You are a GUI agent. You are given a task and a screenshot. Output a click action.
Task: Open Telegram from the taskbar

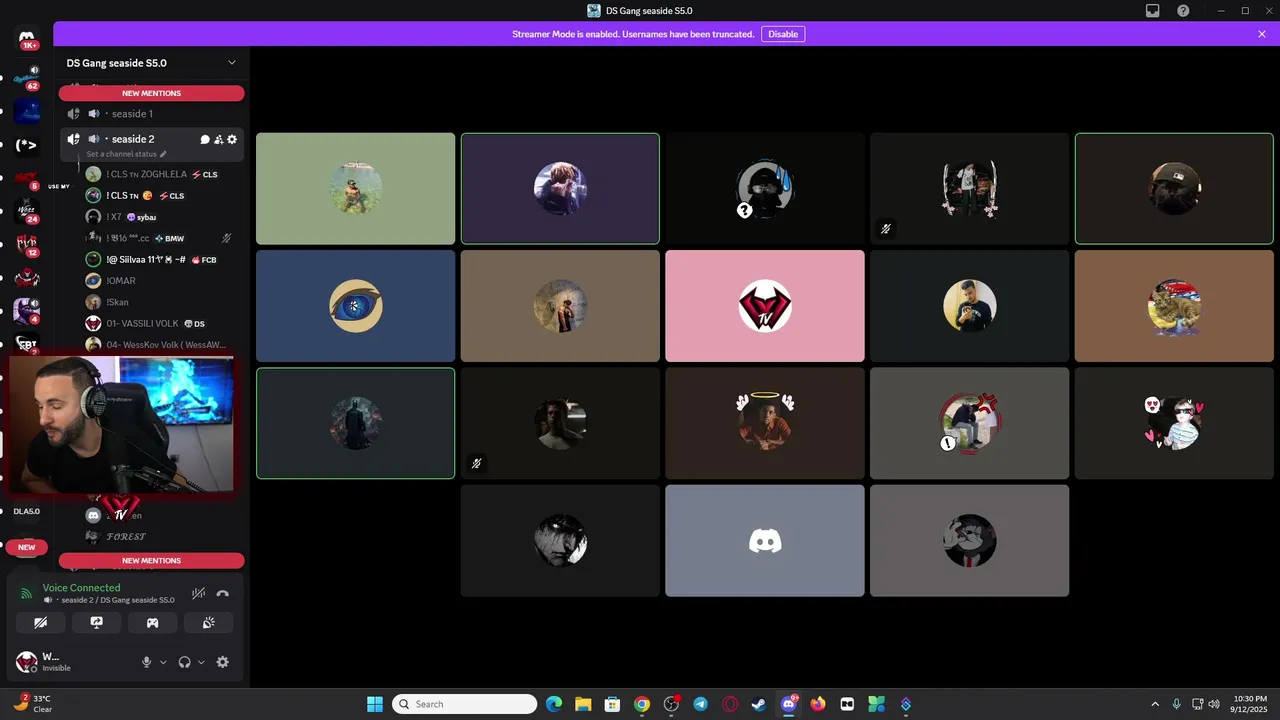[x=700, y=704]
